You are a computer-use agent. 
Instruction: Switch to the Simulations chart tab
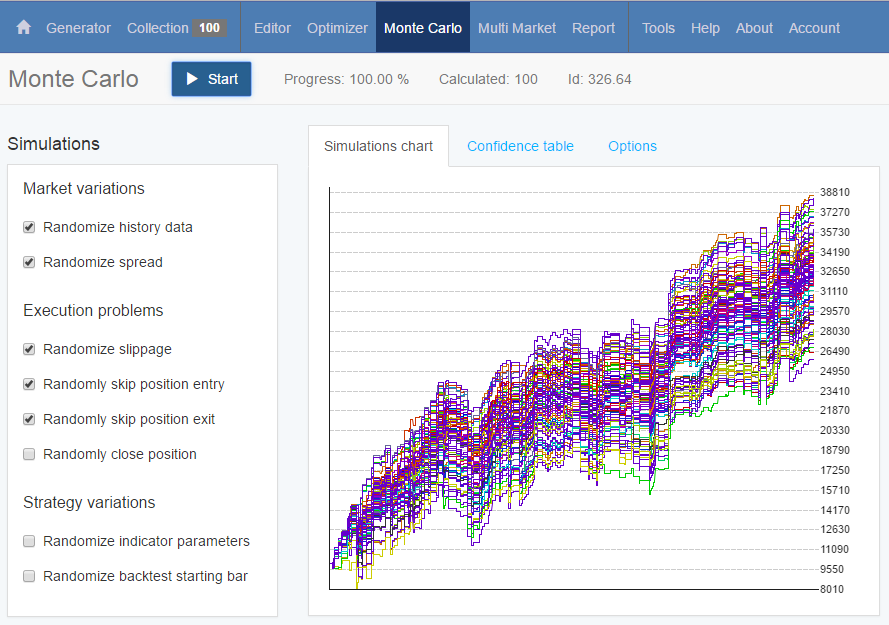tap(378, 146)
